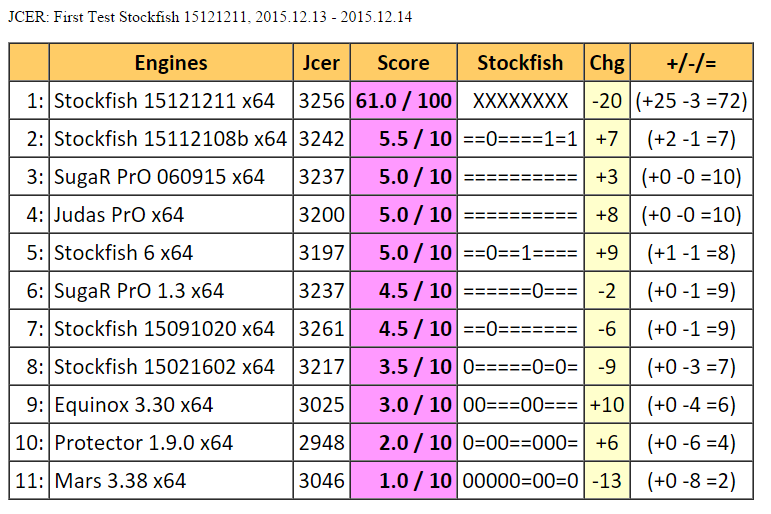Click Jcer rating 3217
Viewport: 771px width, 514px height.
click(x=322, y=366)
